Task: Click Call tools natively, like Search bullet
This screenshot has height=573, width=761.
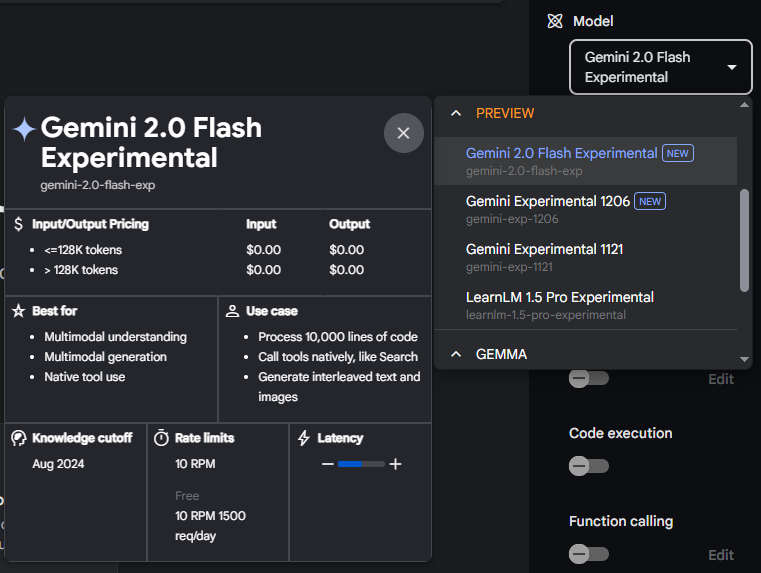Action: [x=338, y=357]
